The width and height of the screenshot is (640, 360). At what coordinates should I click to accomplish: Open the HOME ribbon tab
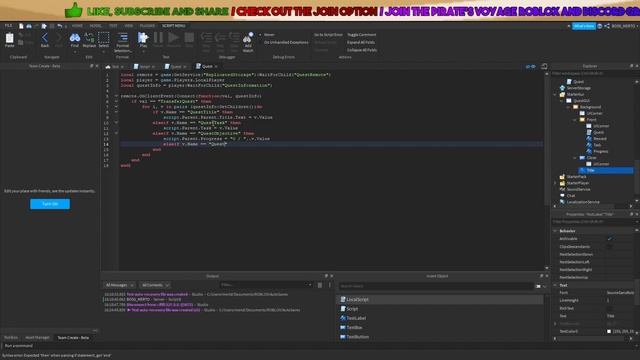pos(77,26)
